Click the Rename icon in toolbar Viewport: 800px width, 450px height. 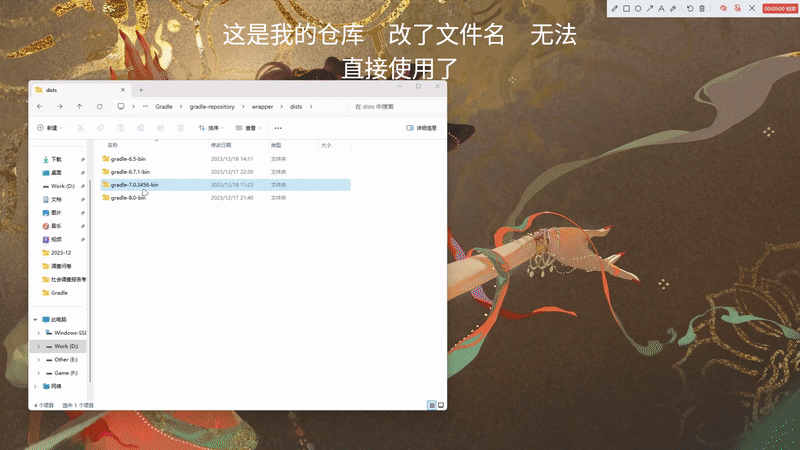click(140, 128)
